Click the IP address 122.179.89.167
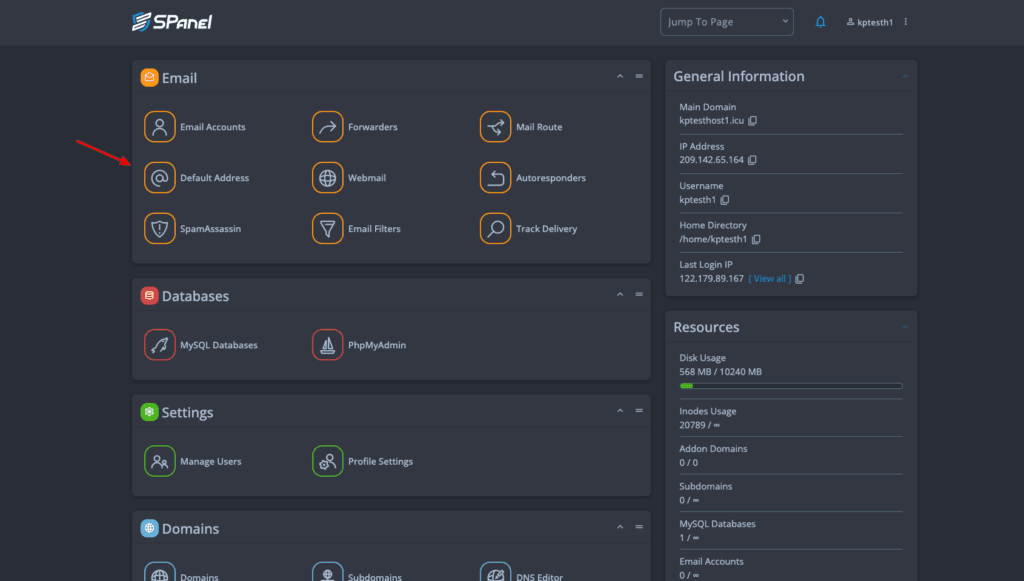The image size is (1024, 581). tap(711, 279)
